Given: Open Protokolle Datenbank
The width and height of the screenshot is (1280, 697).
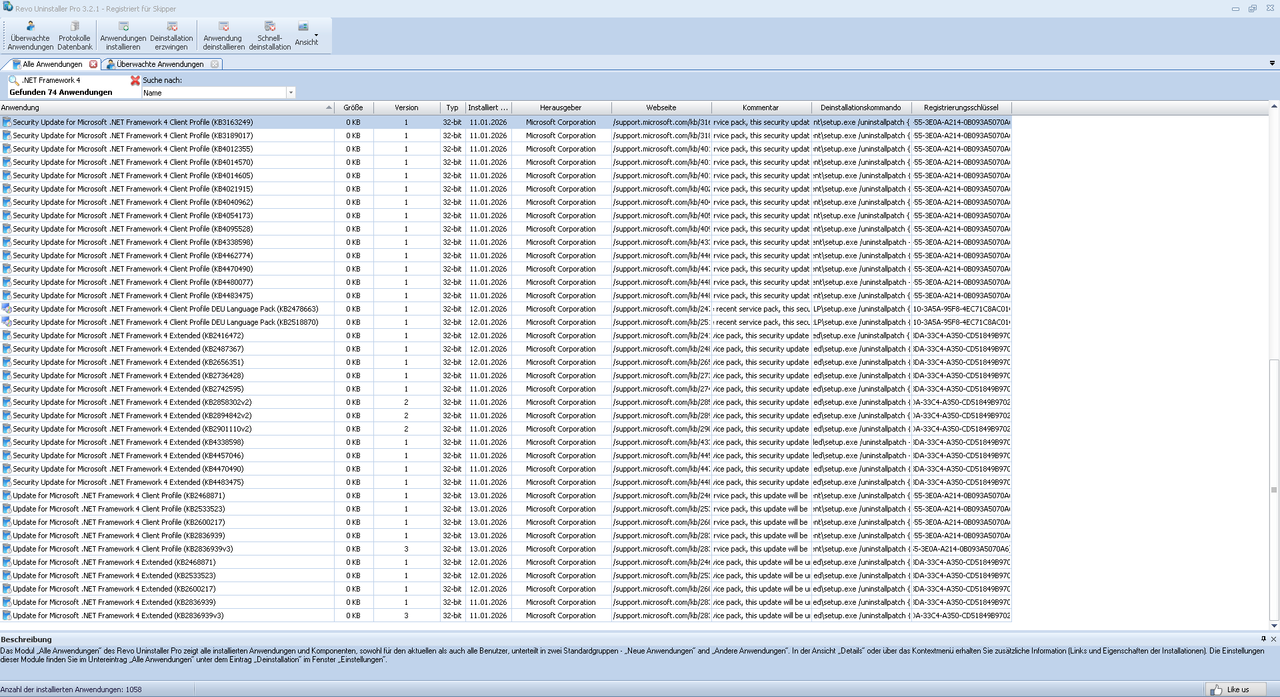Looking at the screenshot, I should pos(75,34).
